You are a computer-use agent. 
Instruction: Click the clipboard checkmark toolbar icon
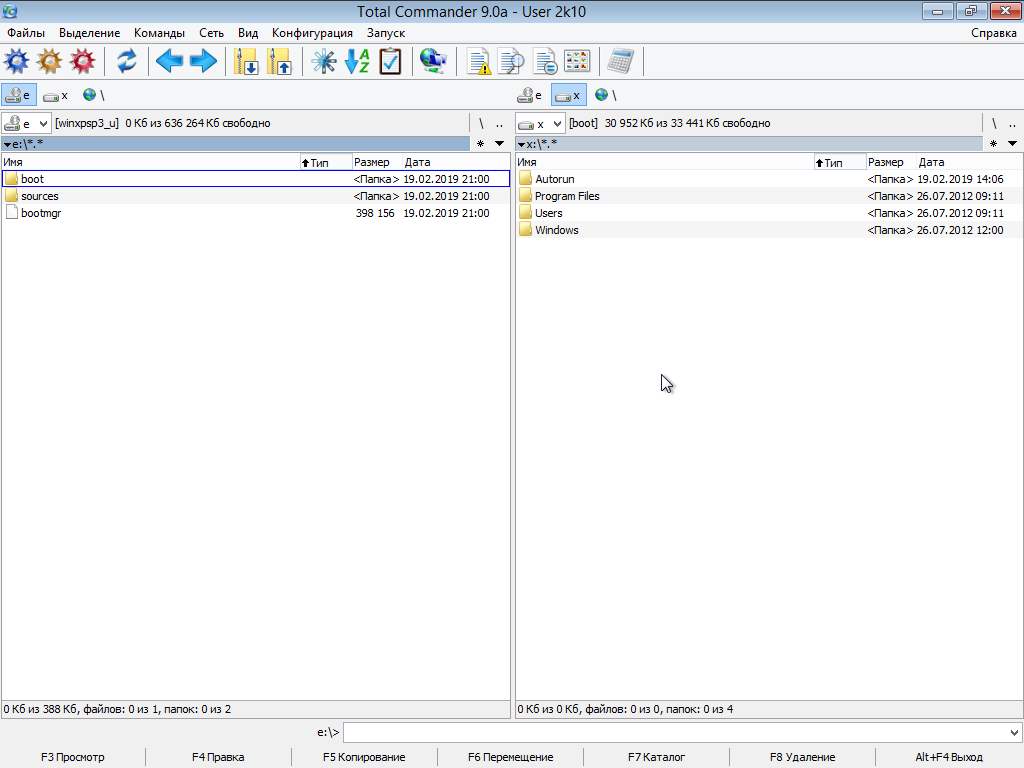pos(391,61)
